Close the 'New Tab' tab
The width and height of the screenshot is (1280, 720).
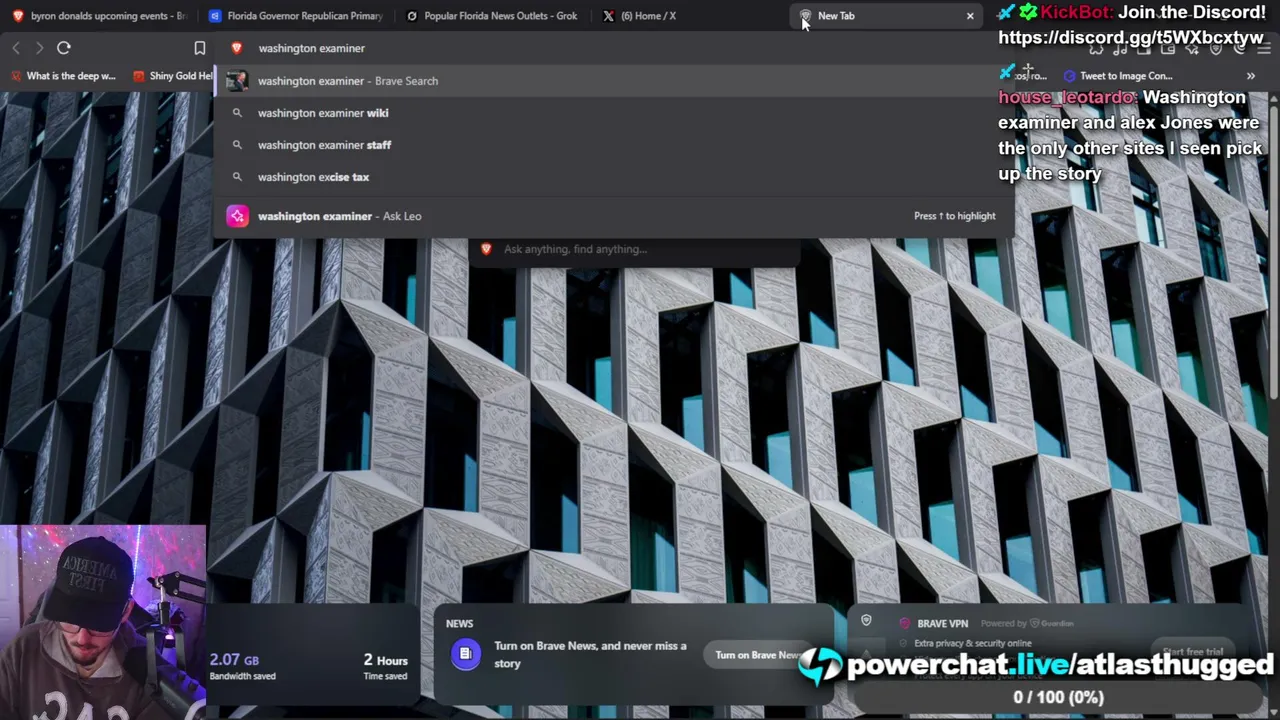click(970, 16)
